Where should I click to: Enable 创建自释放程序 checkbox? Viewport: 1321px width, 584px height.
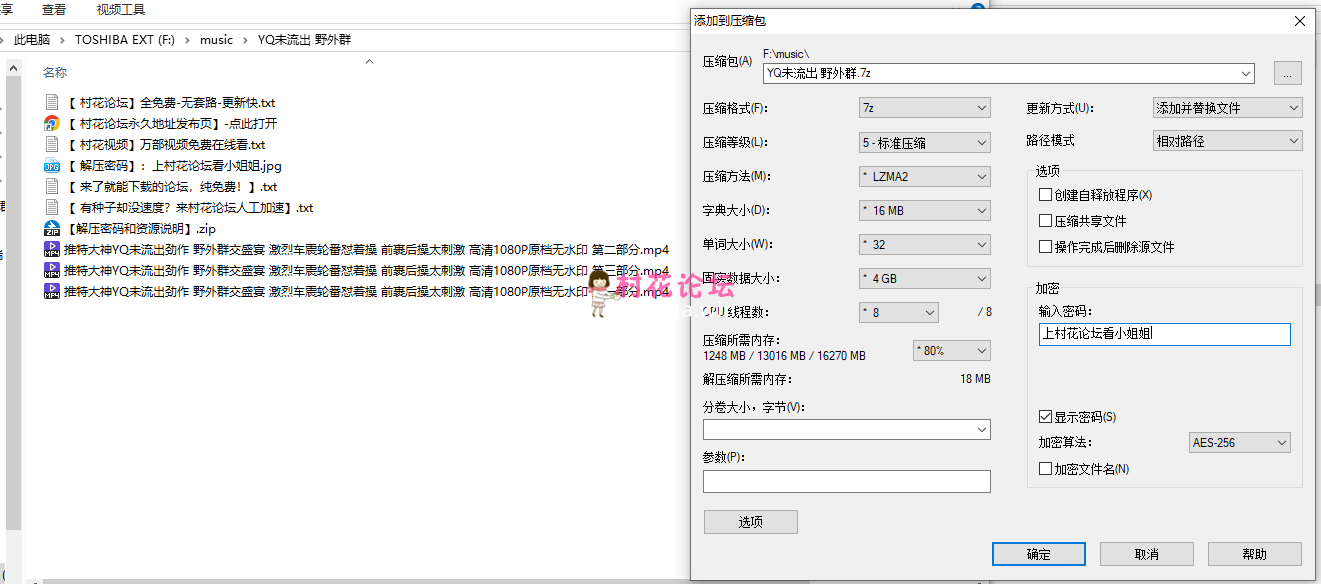click(1046, 195)
